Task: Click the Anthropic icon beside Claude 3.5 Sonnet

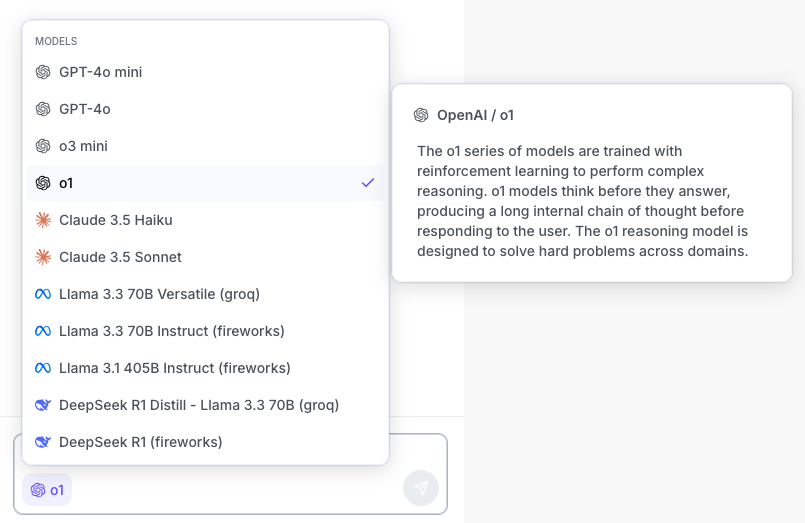Action: click(x=43, y=257)
